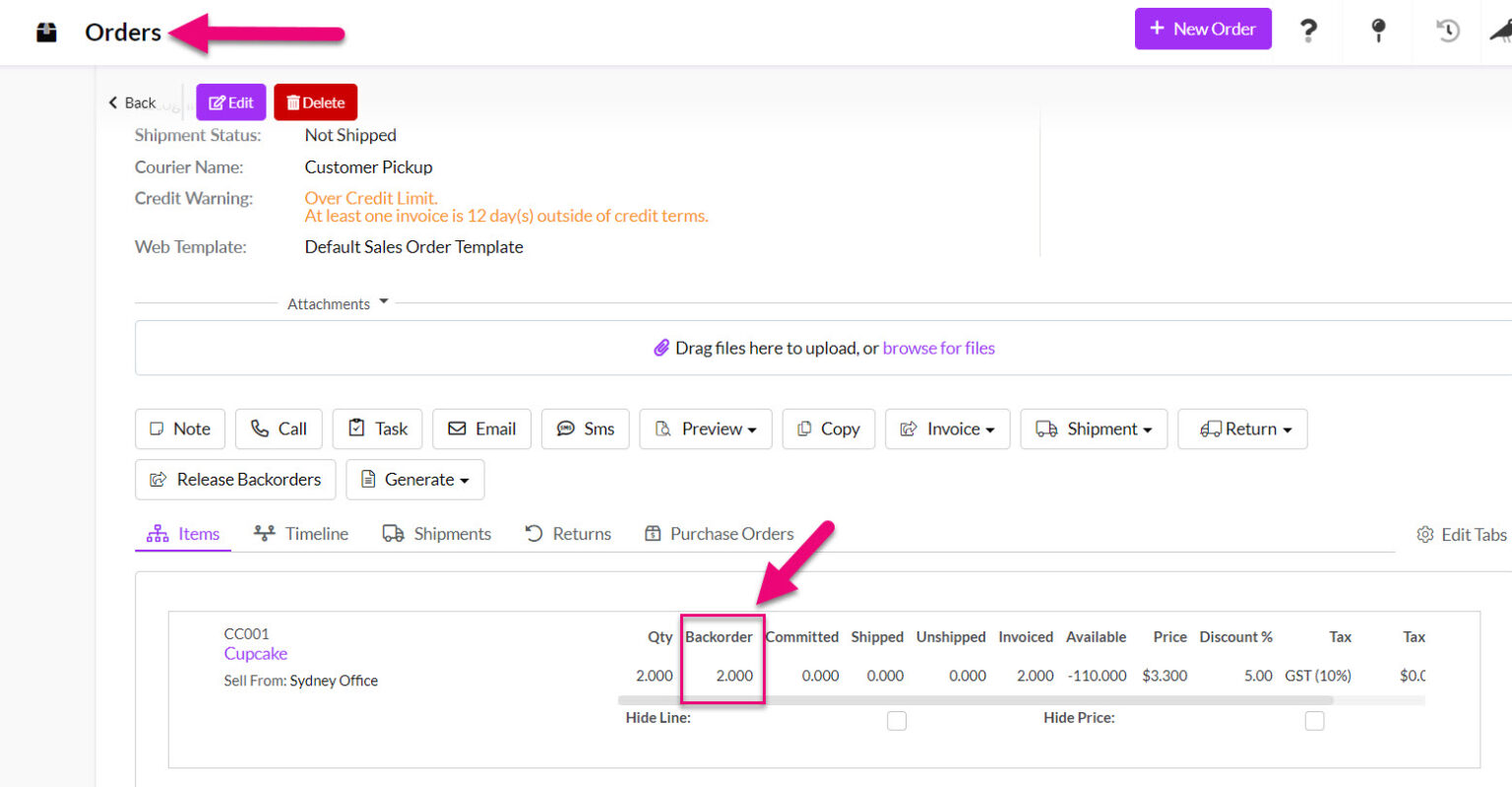
Task: Log a Call activity
Action: (279, 428)
